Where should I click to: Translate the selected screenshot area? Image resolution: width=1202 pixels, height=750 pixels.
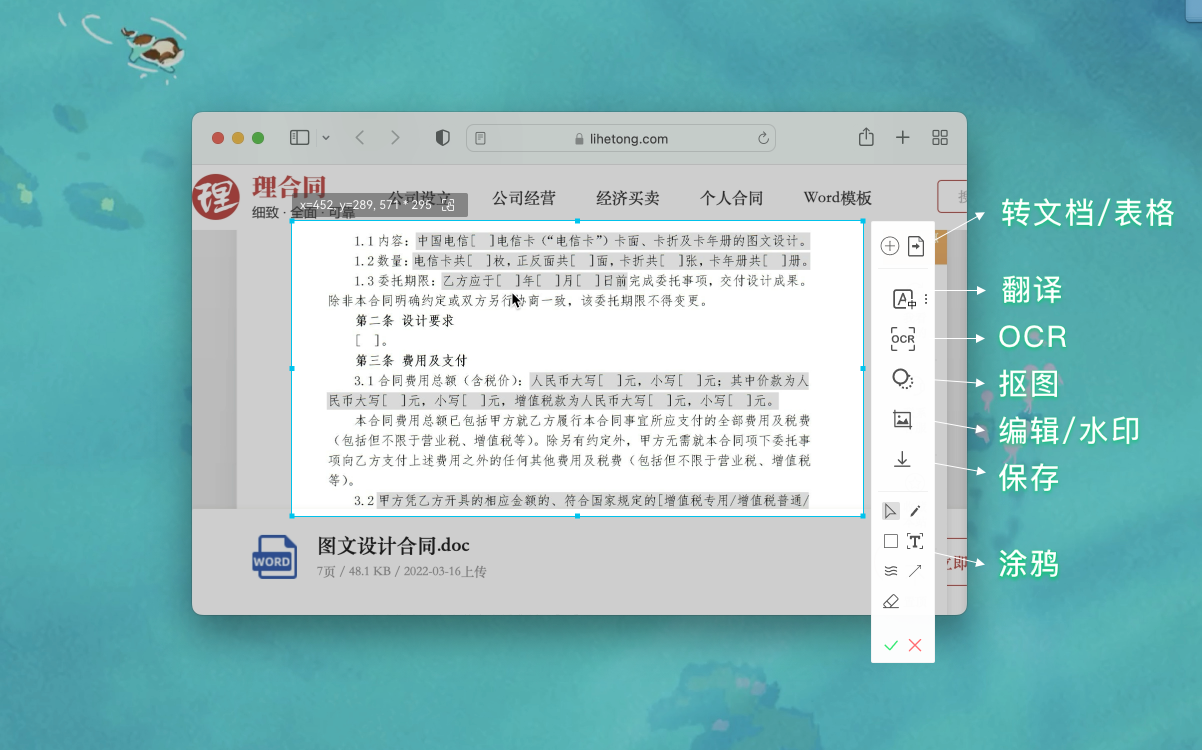pos(903,299)
